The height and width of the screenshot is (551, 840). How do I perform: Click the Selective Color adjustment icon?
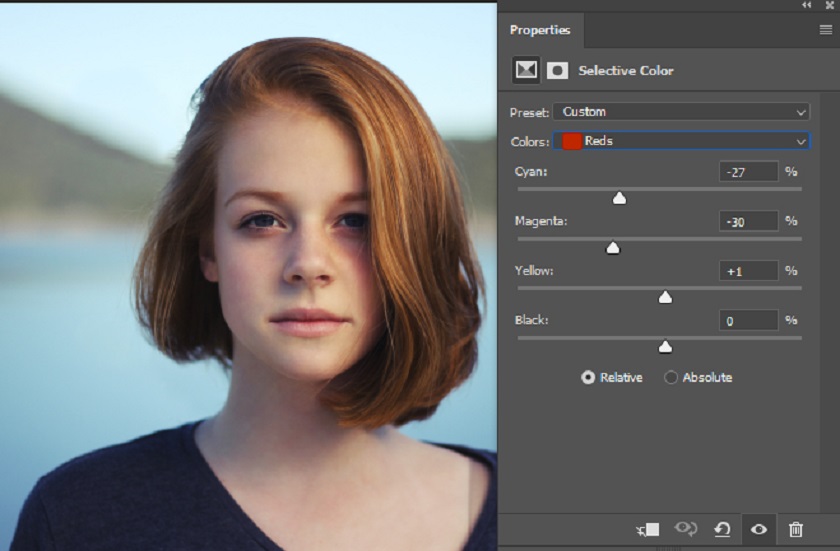click(526, 71)
